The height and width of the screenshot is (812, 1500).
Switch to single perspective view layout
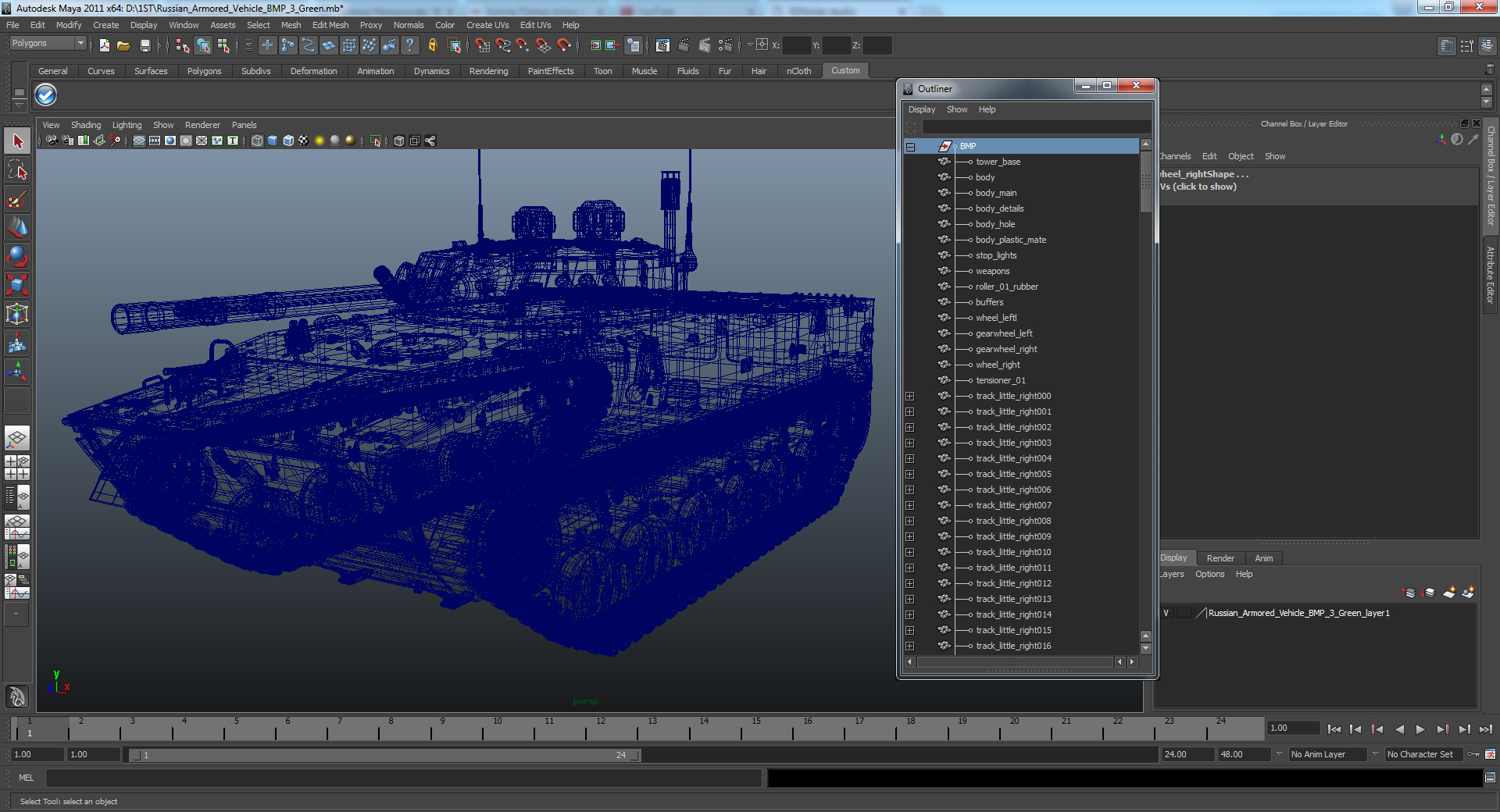[x=17, y=438]
